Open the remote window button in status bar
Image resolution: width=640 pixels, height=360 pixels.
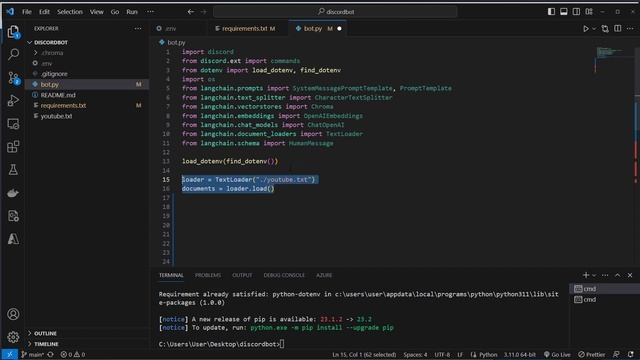(x=9, y=354)
